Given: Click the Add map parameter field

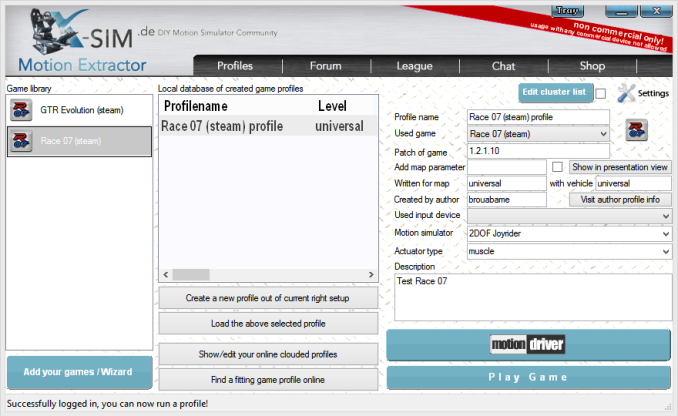Looking at the screenshot, I should click(x=507, y=167).
